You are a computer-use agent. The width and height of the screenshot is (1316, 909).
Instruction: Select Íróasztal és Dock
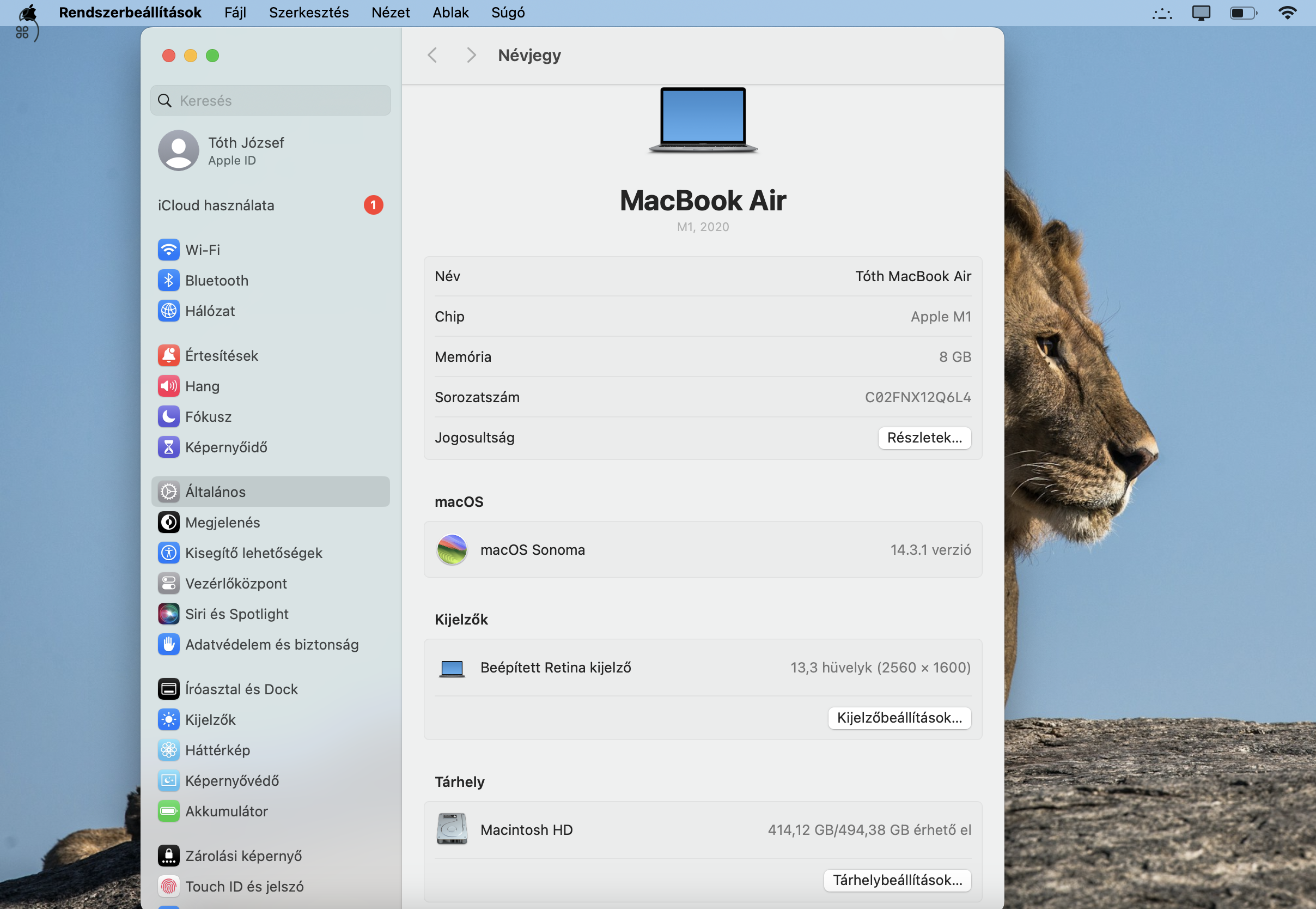click(x=270, y=689)
